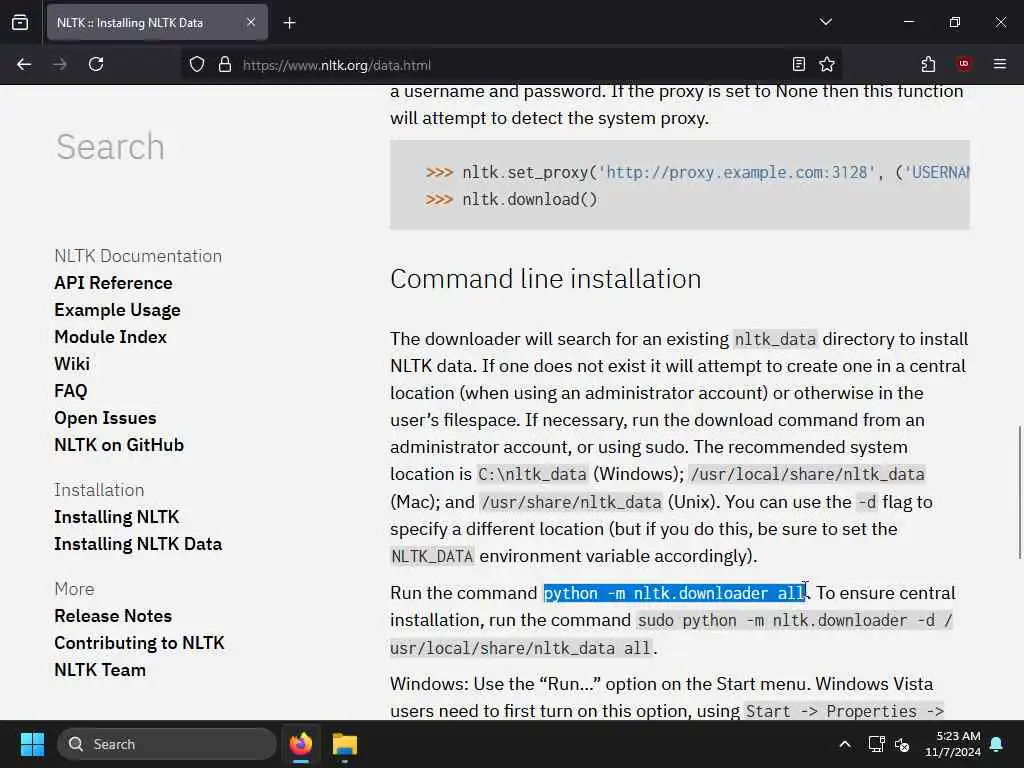This screenshot has height=768, width=1024.
Task: Open the clock showing 5:23 AM
Action: (x=953, y=744)
